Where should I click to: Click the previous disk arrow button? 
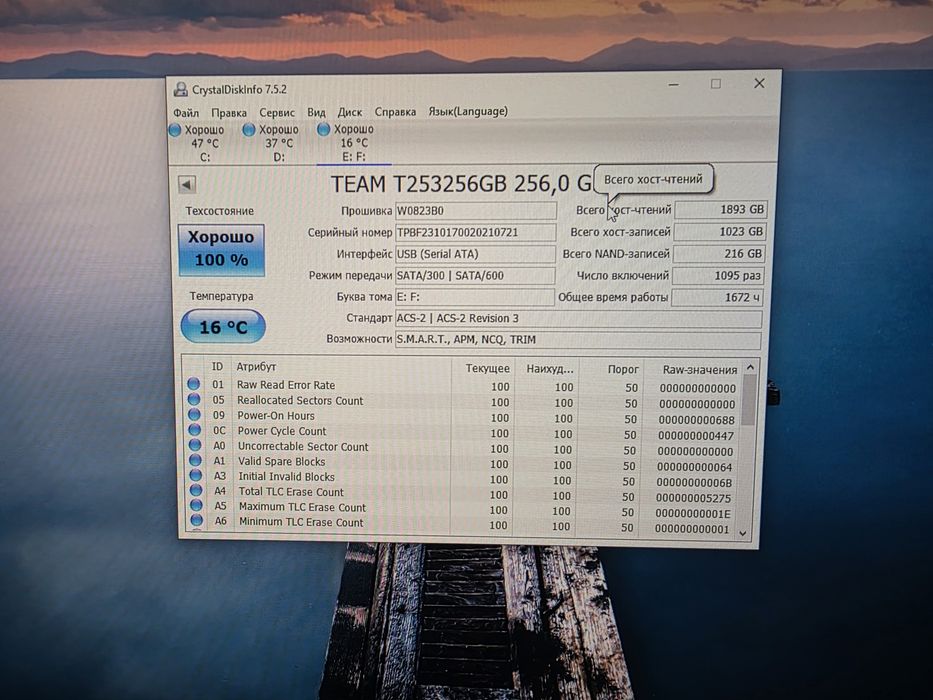tap(187, 185)
